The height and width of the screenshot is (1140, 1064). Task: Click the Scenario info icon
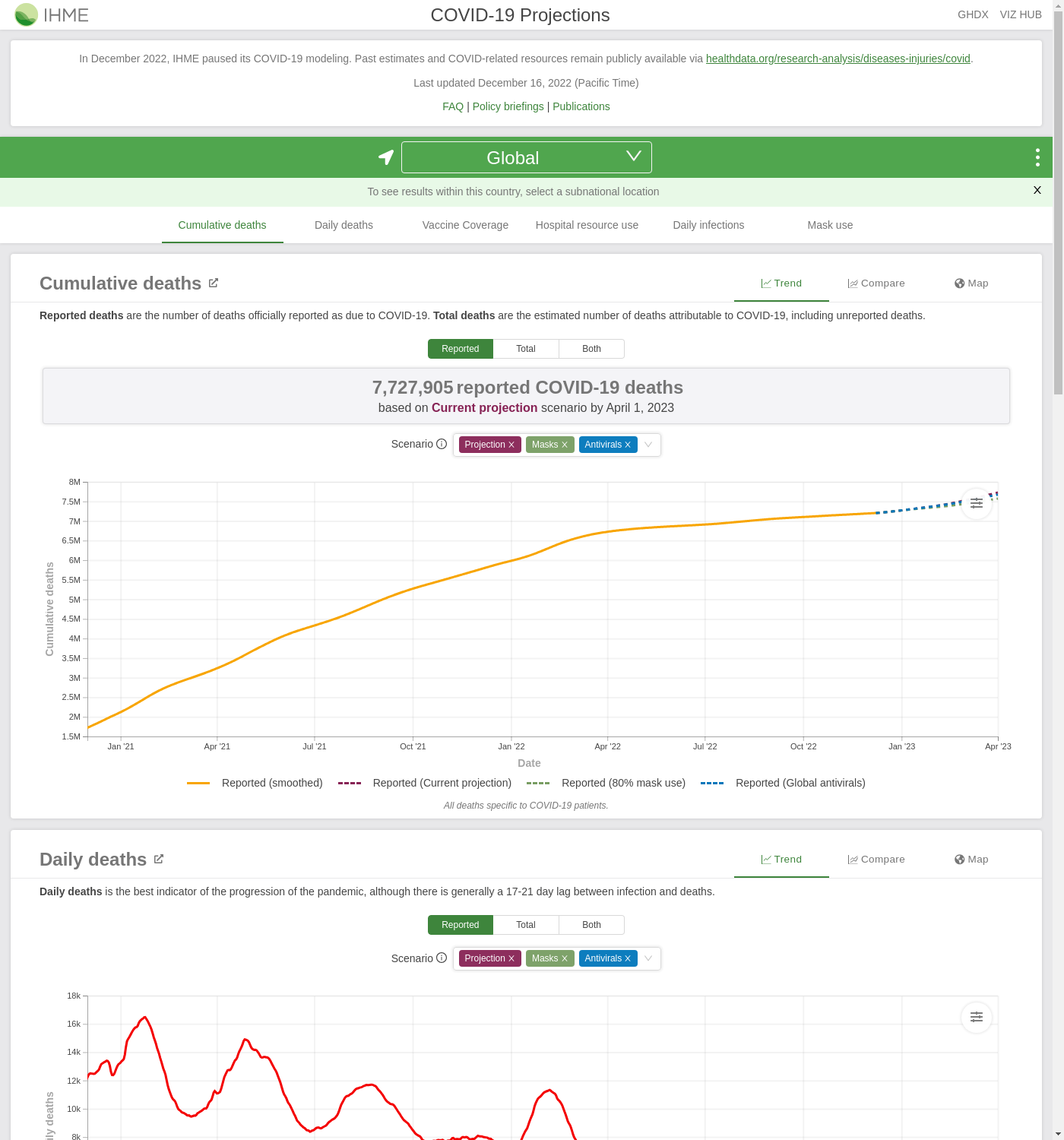pyautogui.click(x=442, y=444)
